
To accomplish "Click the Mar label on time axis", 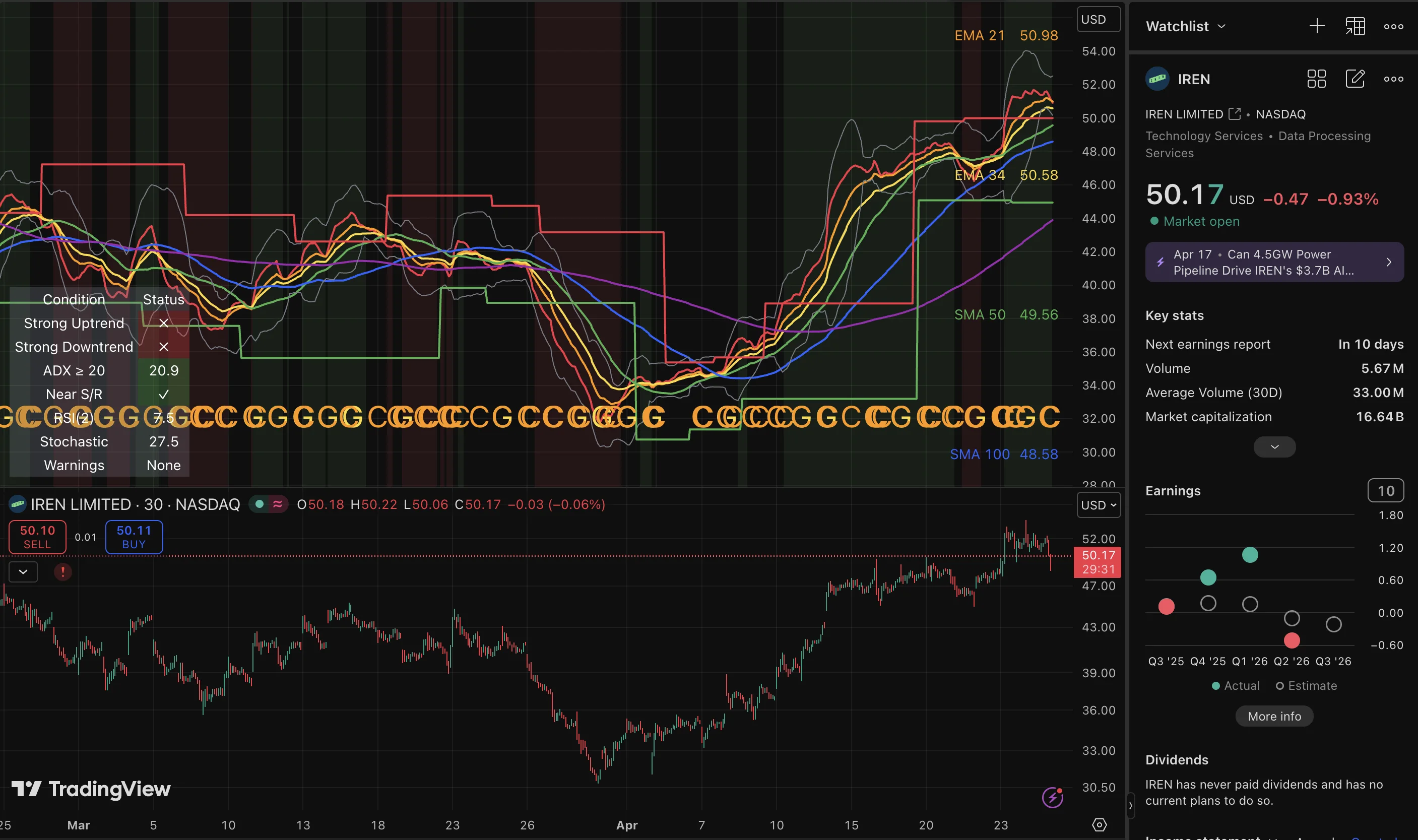I will coord(78,825).
